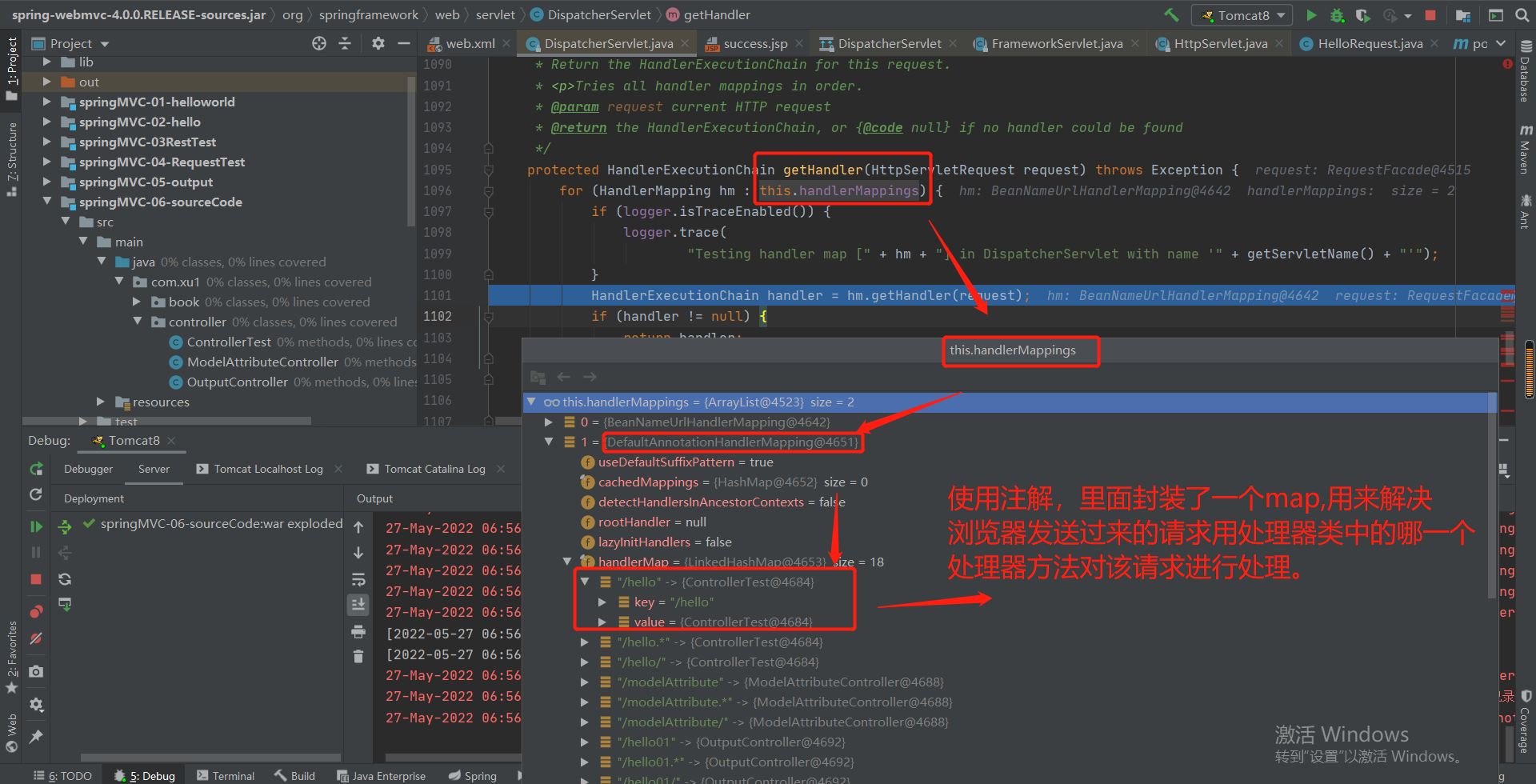Collapse all in Project panel

(x=345, y=43)
